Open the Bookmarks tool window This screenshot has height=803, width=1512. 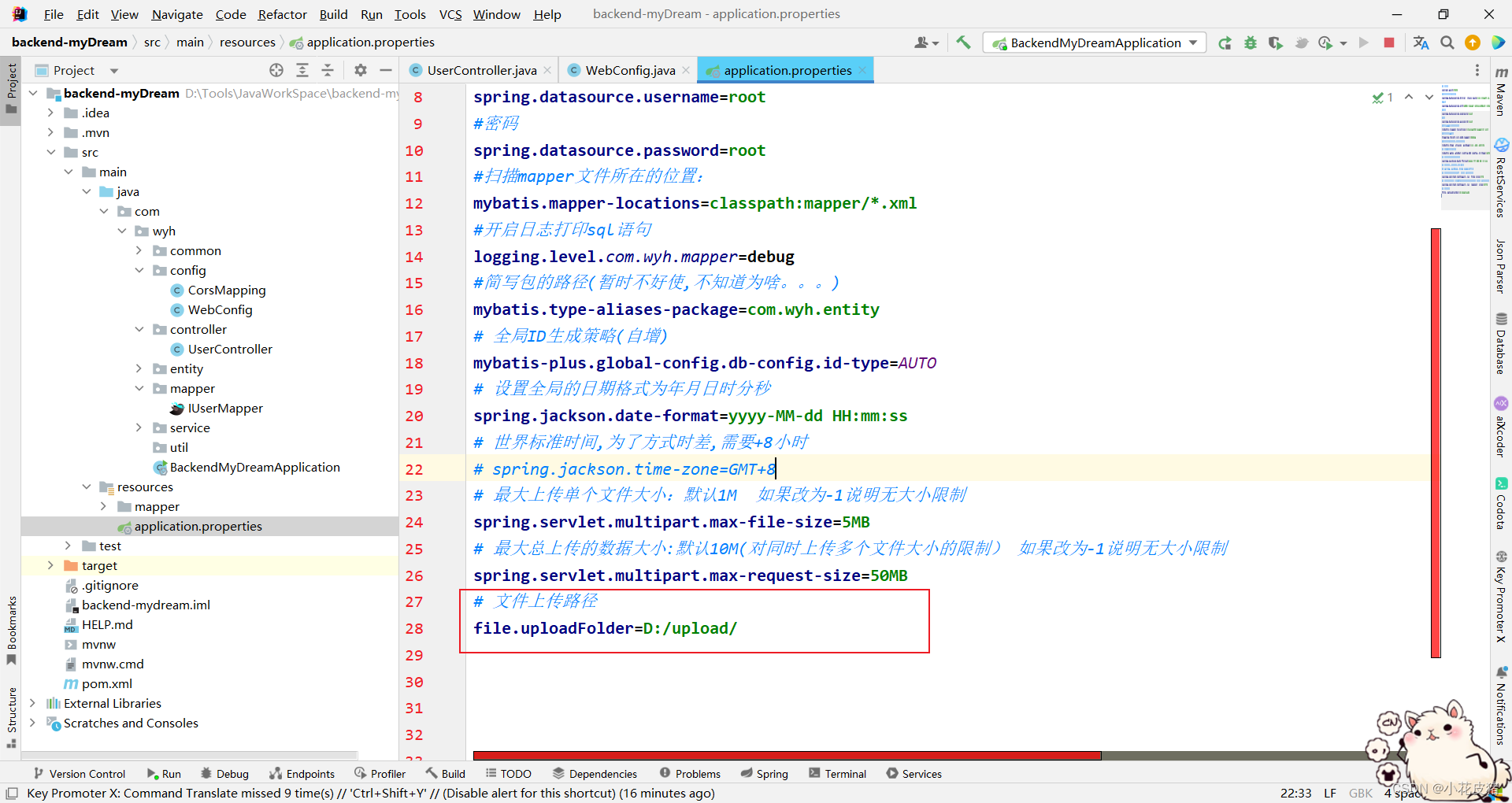[11, 630]
